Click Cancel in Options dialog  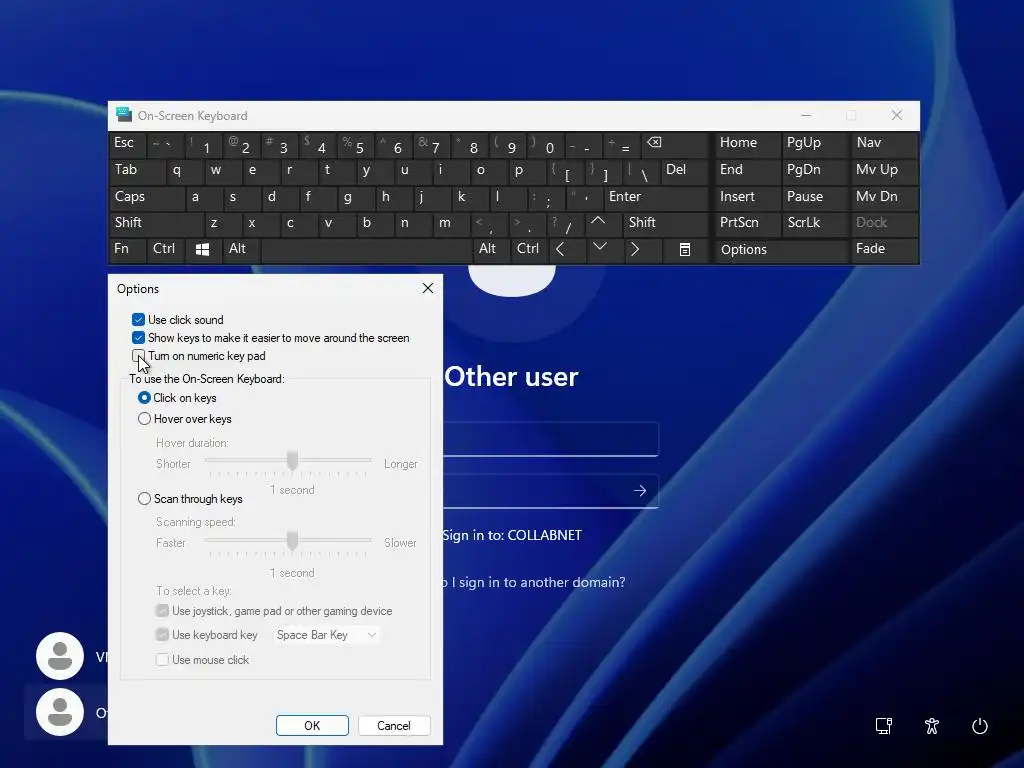click(394, 726)
